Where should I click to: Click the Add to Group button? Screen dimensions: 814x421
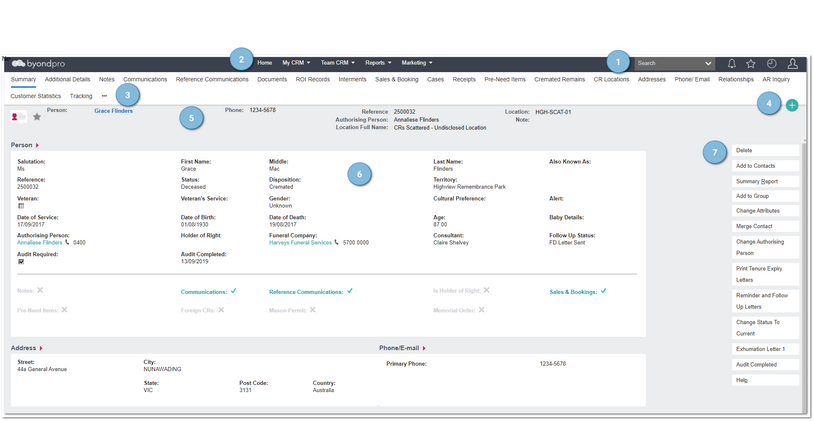[x=765, y=196]
